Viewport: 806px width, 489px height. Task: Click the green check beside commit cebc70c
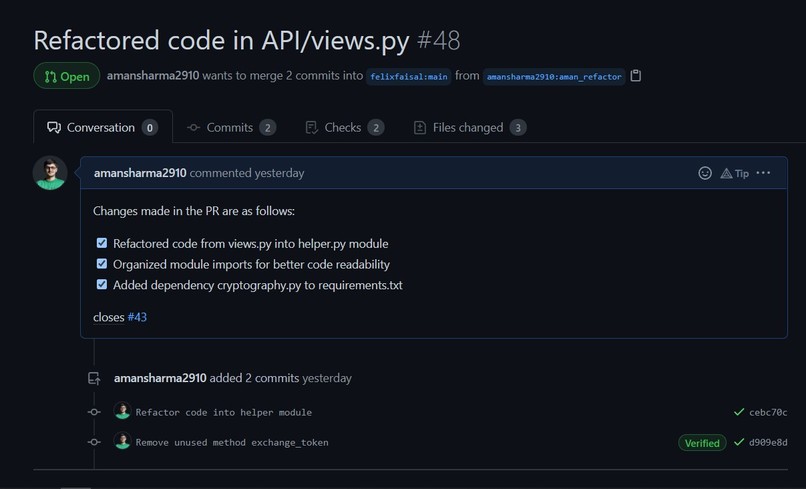(739, 412)
